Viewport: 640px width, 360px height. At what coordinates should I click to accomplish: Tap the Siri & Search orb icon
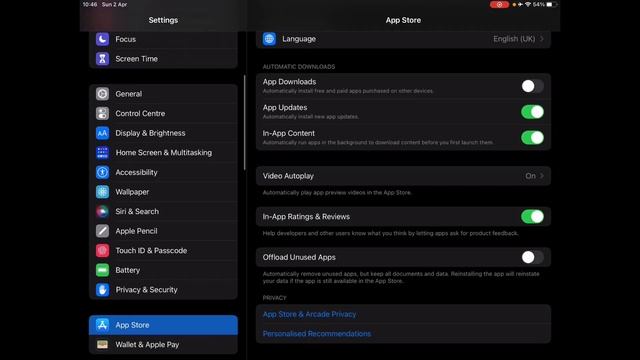click(x=102, y=211)
